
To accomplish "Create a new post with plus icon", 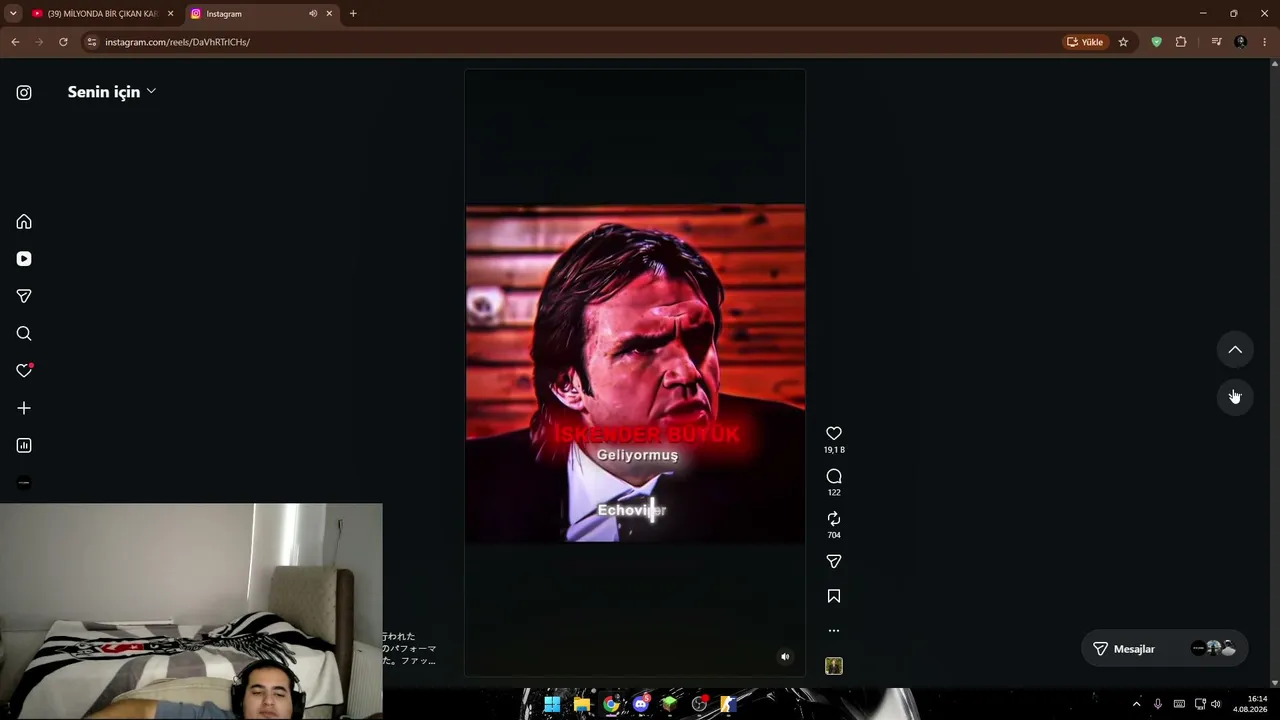I will 24,408.
